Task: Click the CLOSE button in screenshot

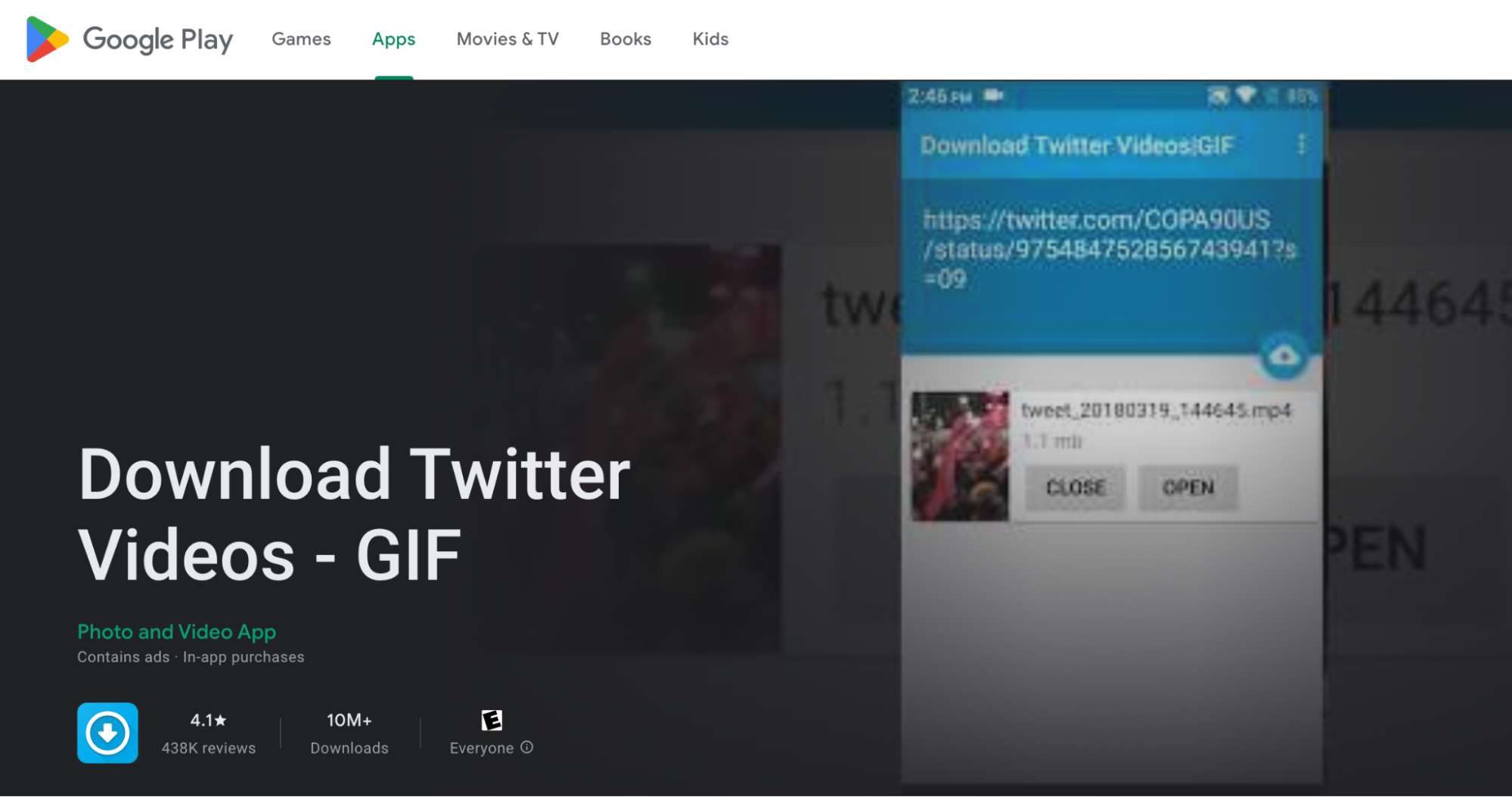Action: pos(1076,488)
